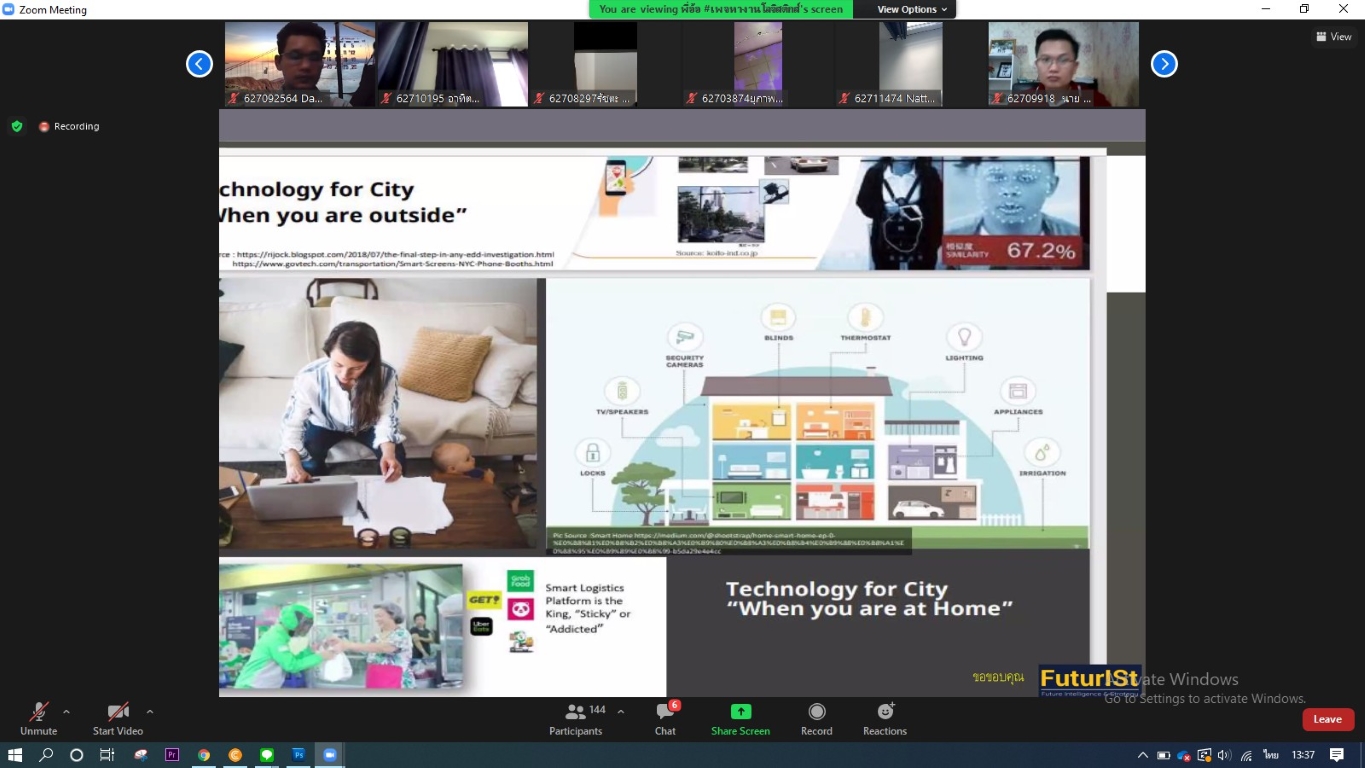
Task: Open the Reactions menu
Action: pyautogui.click(x=885, y=718)
